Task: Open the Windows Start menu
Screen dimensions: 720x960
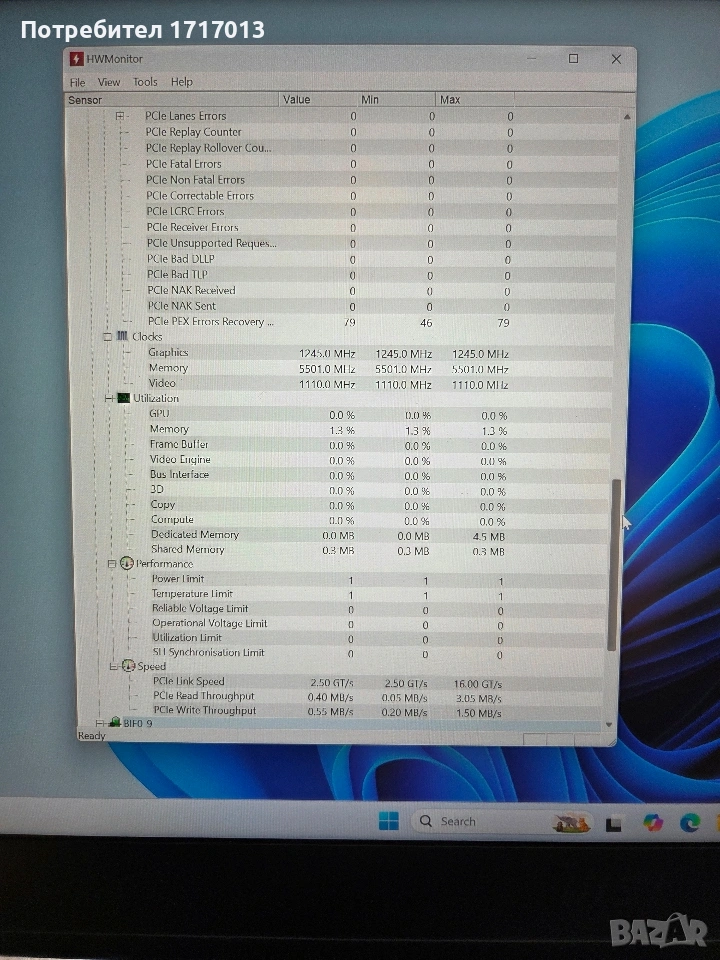Action: point(388,821)
